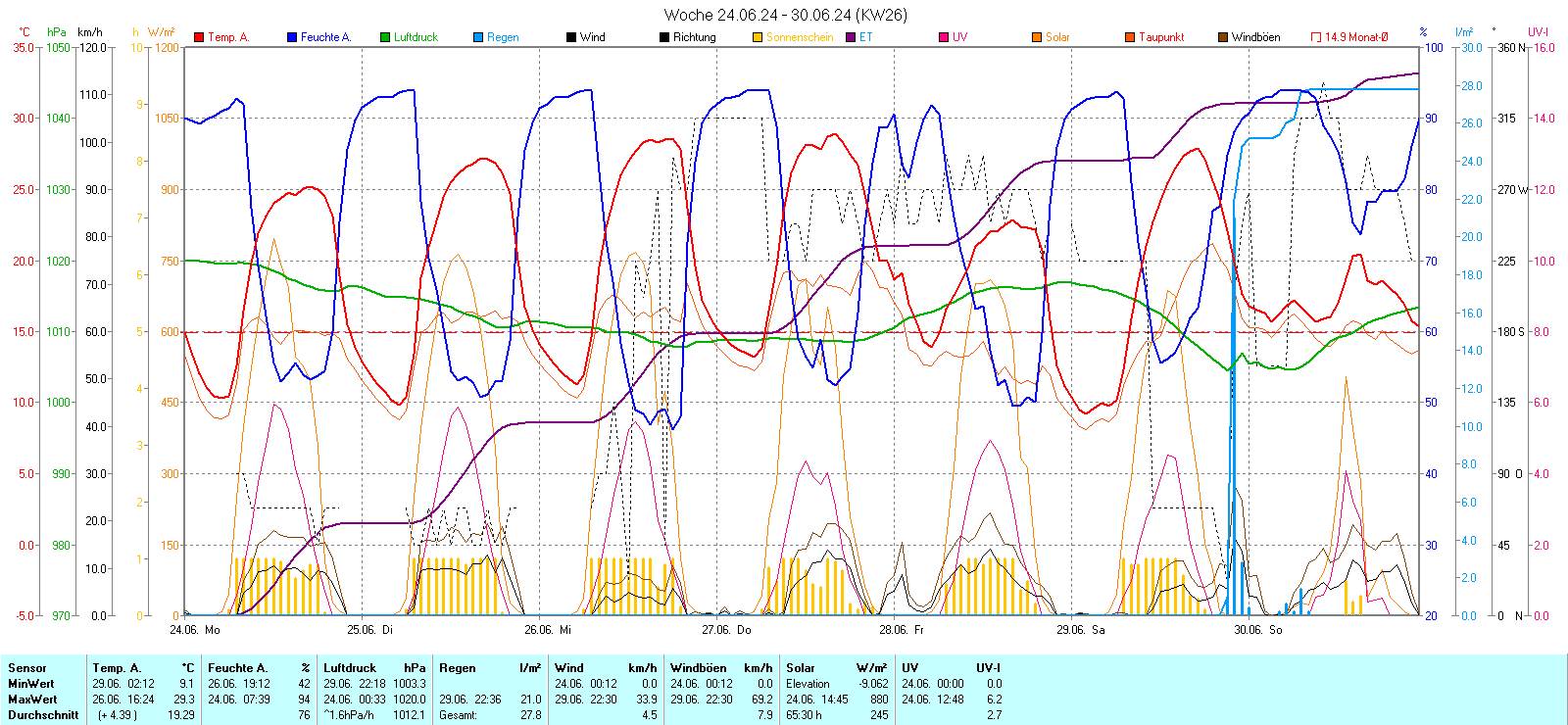Click the Regen Gesamt value 27.8
1568x725 pixels.
coord(530,715)
